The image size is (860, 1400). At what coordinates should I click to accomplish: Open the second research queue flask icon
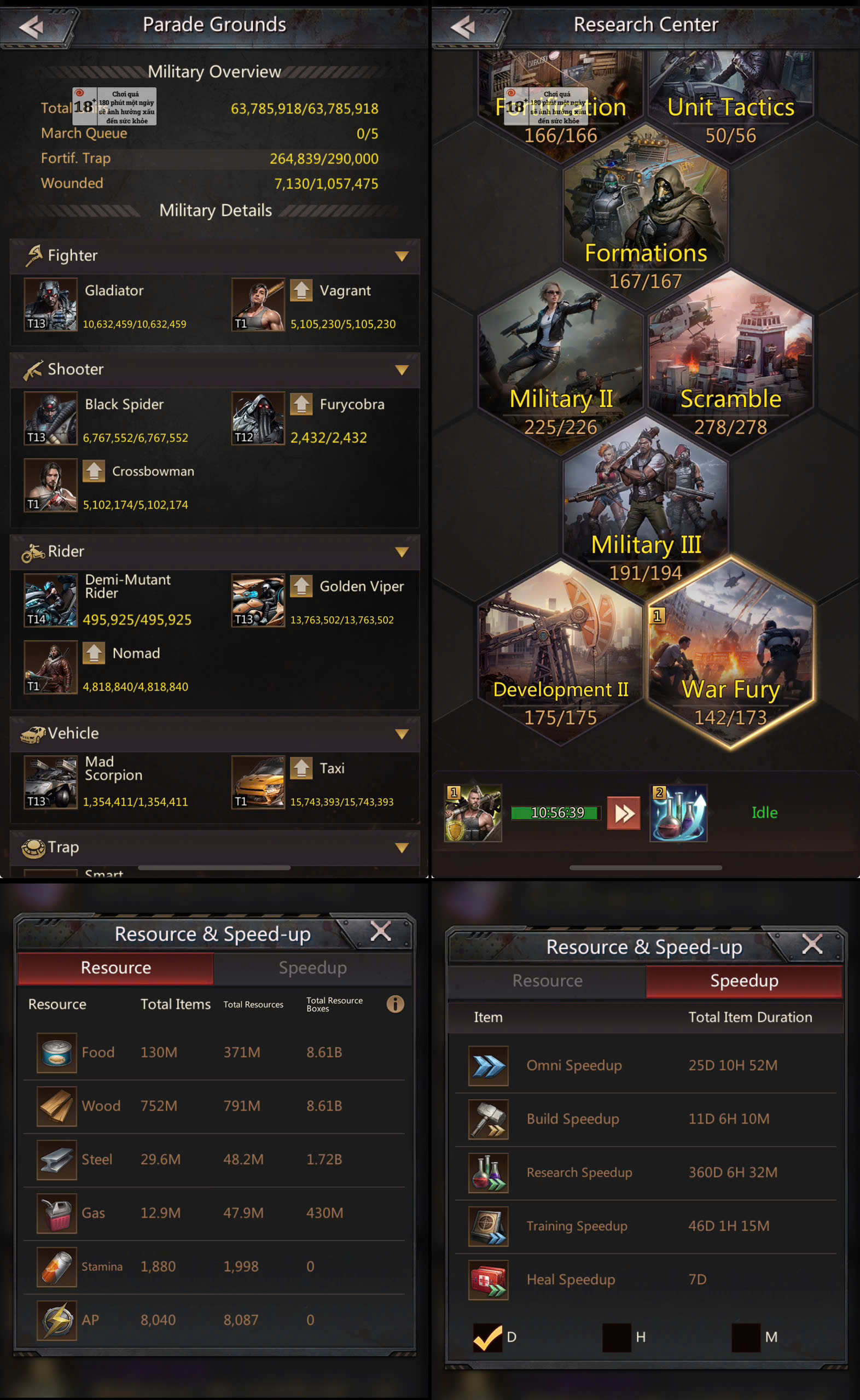678,813
